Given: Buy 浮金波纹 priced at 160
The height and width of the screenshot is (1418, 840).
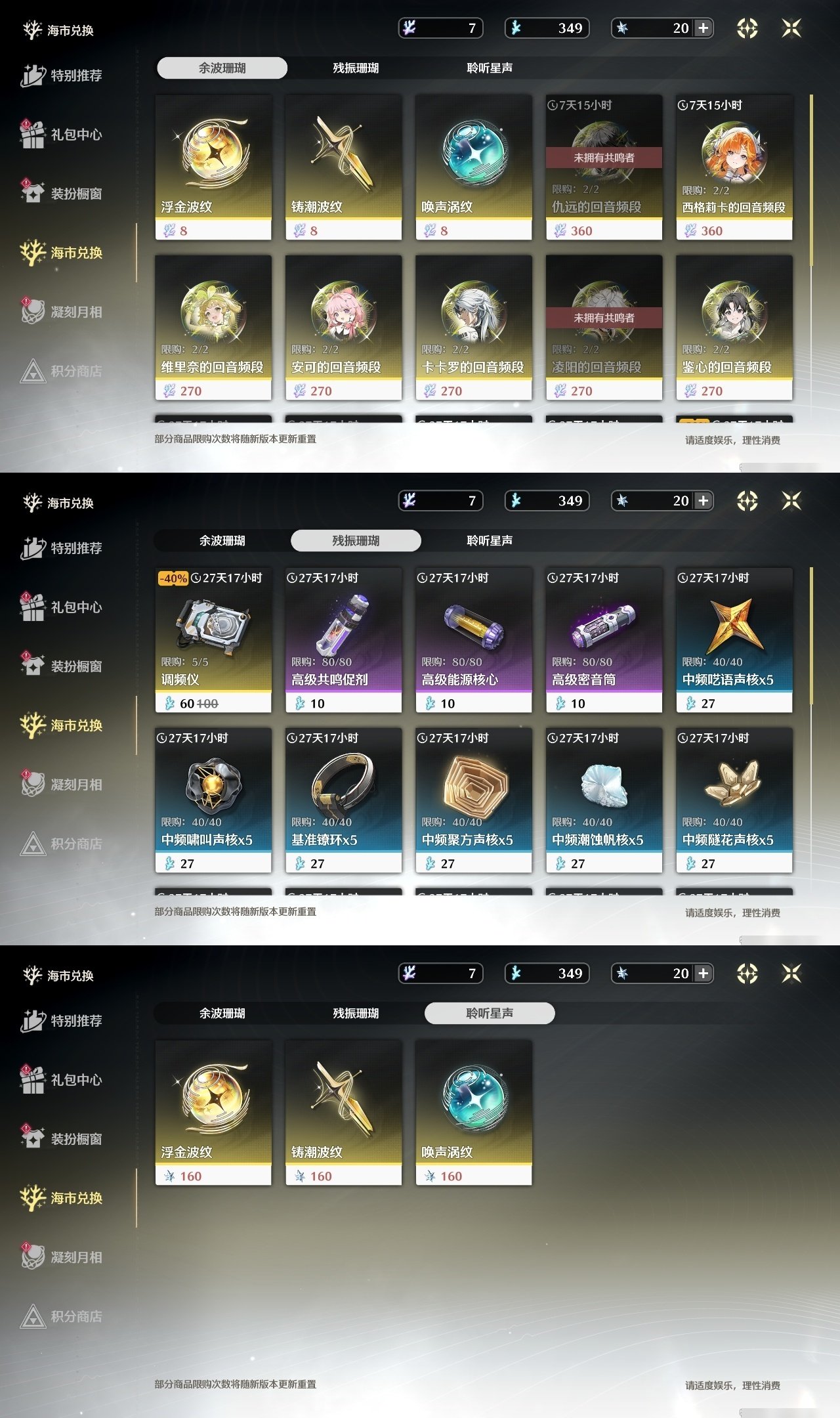Looking at the screenshot, I should [213, 1113].
